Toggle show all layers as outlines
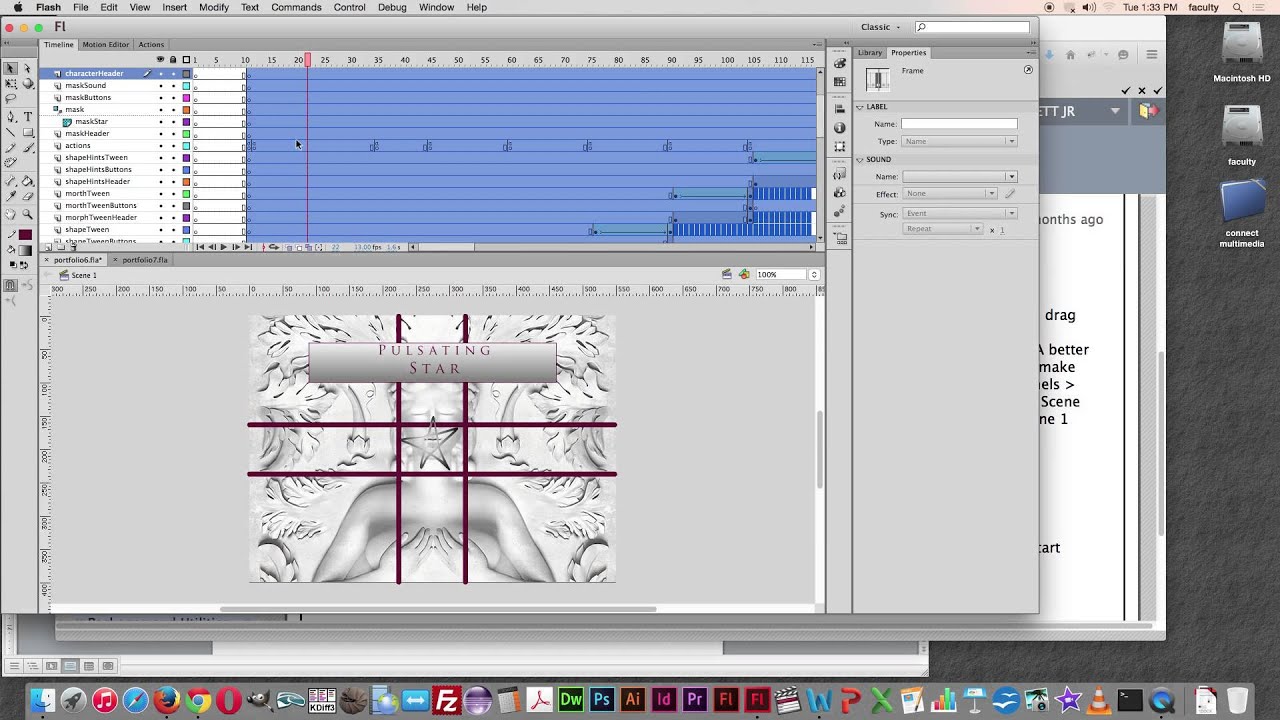1280x720 pixels. point(186,59)
